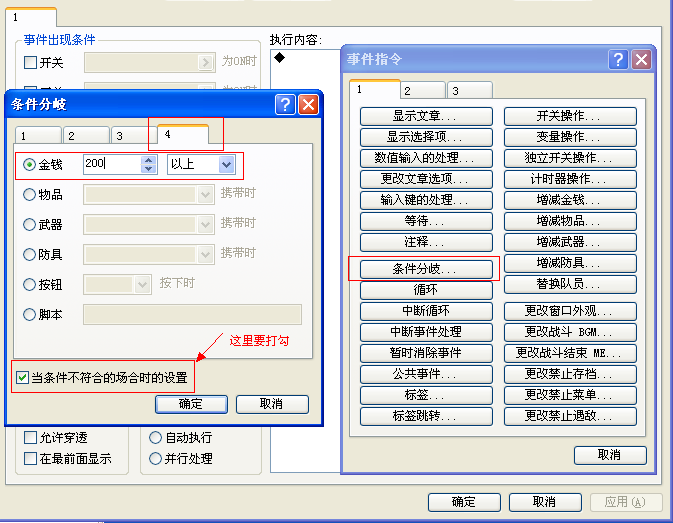Select 自动执行 trigger radio
673x523 pixels.
tap(155, 438)
